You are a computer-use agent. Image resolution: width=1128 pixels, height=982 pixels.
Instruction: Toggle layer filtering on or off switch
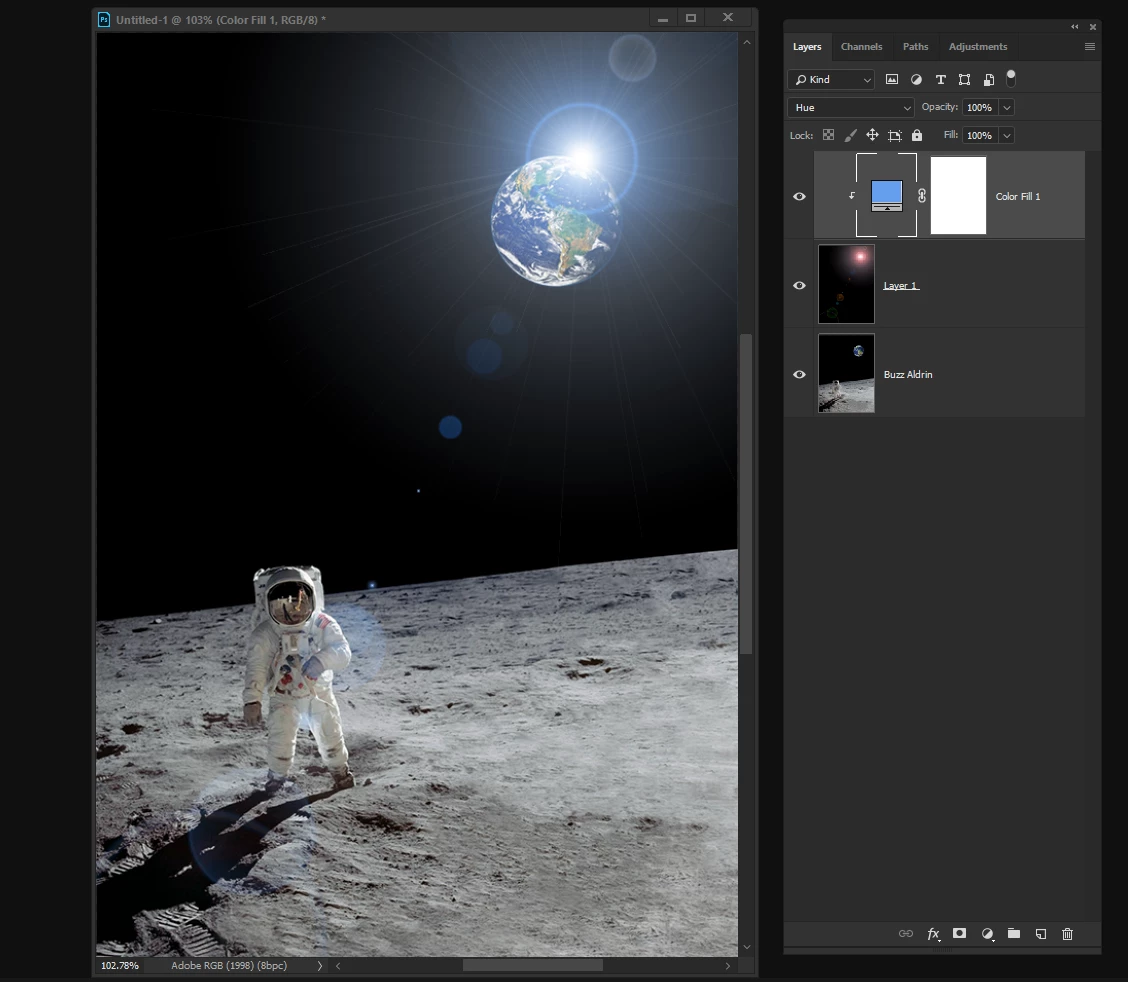click(1011, 78)
